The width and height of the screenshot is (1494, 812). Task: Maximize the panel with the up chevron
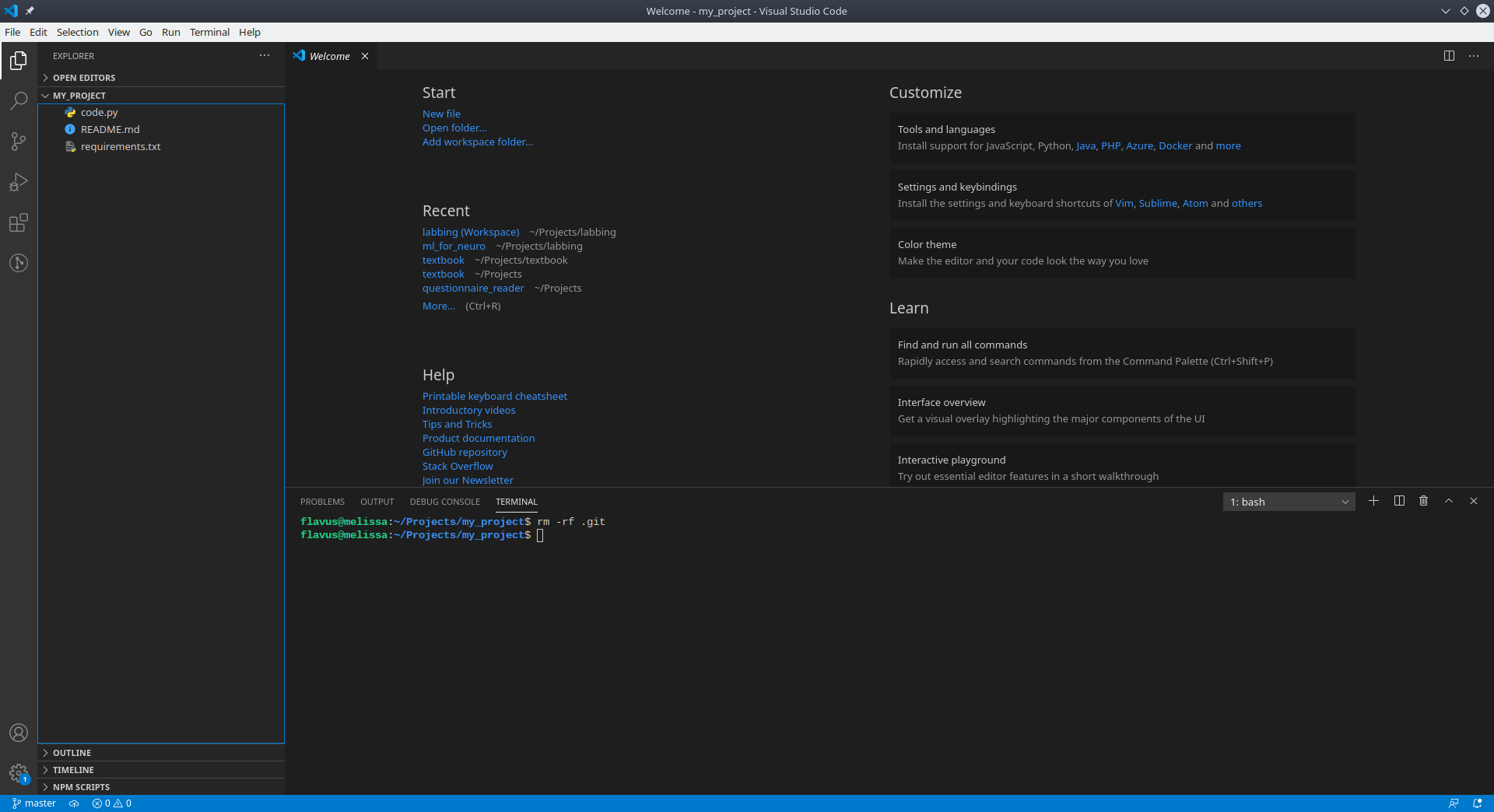point(1449,501)
